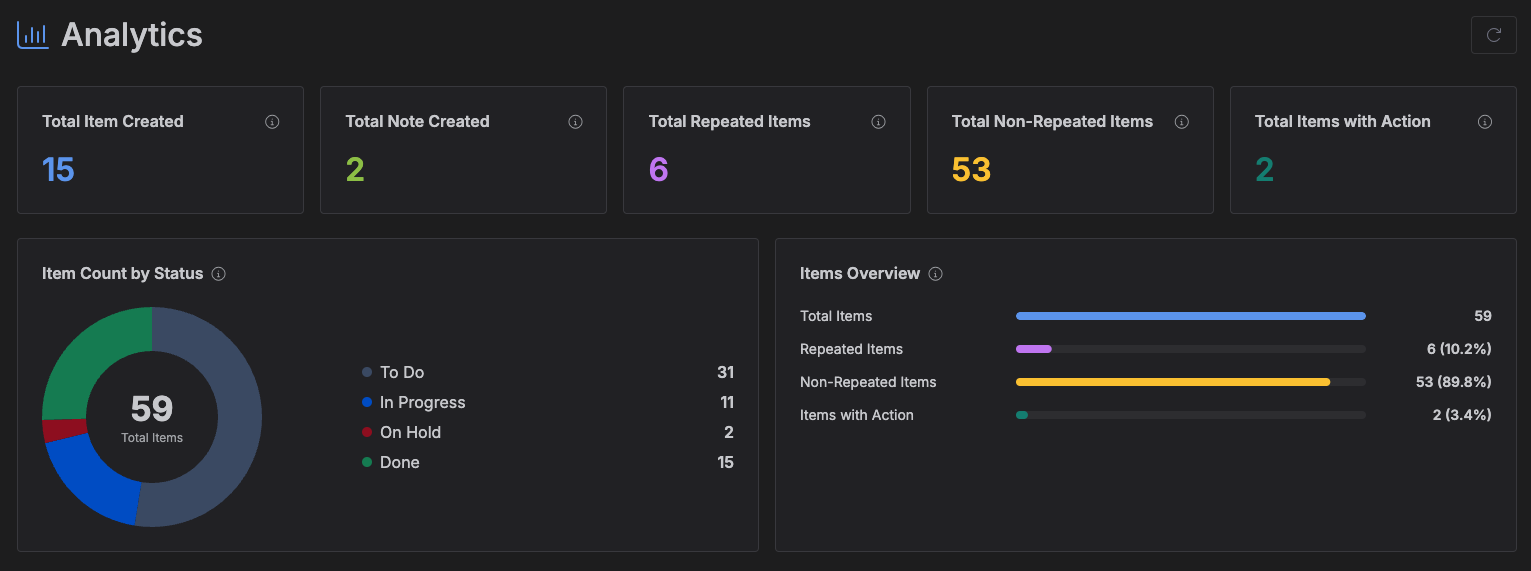Click the In Progress count 11
Viewport: 1531px width, 571px height.
pos(726,402)
